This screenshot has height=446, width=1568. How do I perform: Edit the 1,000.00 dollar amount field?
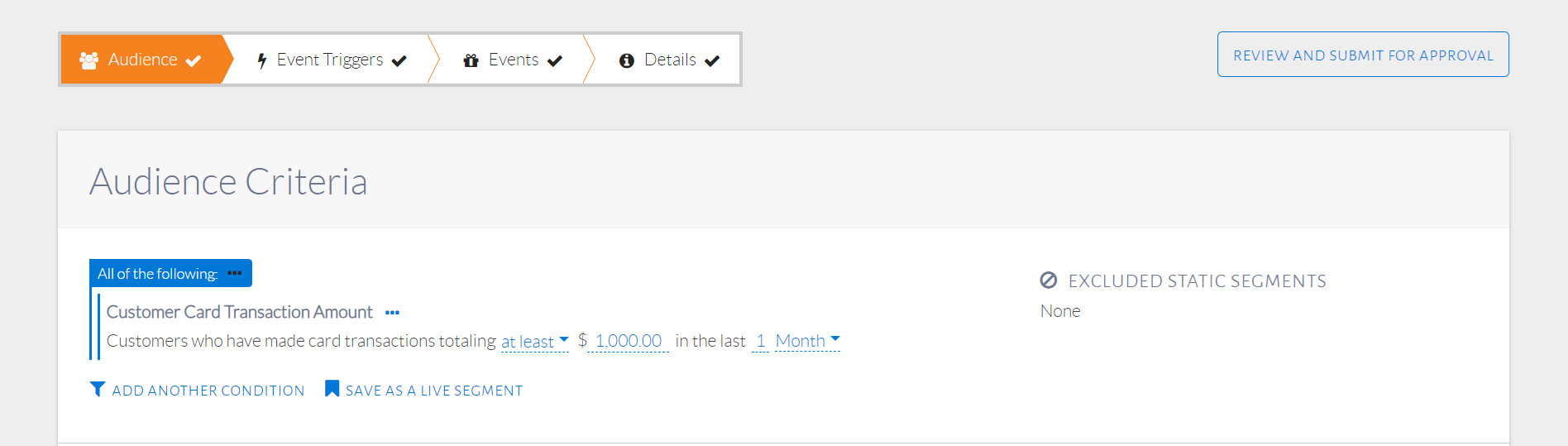[628, 341]
